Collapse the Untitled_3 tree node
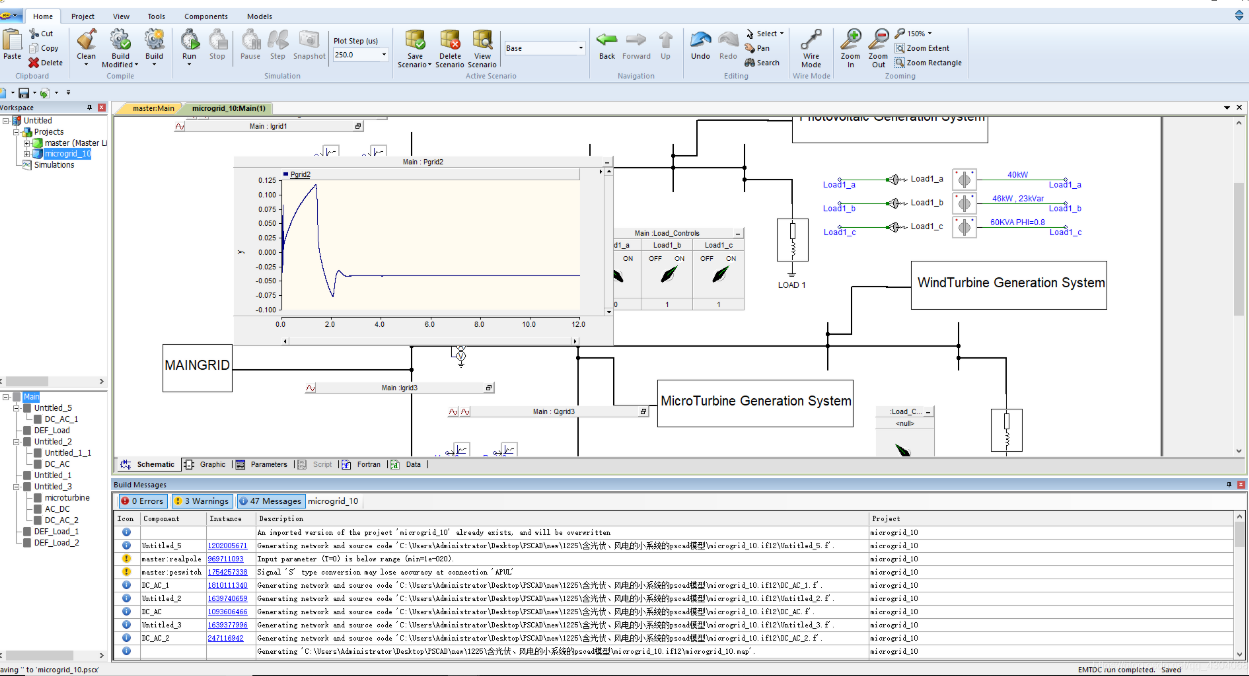The image size is (1249, 676). (x=16, y=486)
